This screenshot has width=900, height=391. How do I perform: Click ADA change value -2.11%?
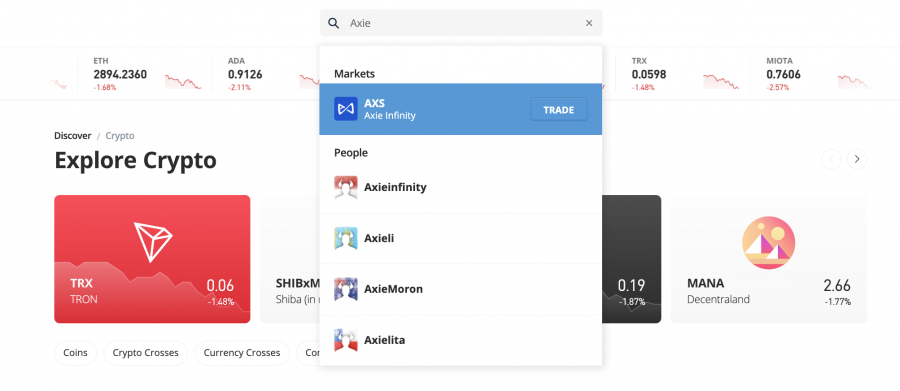(x=239, y=87)
